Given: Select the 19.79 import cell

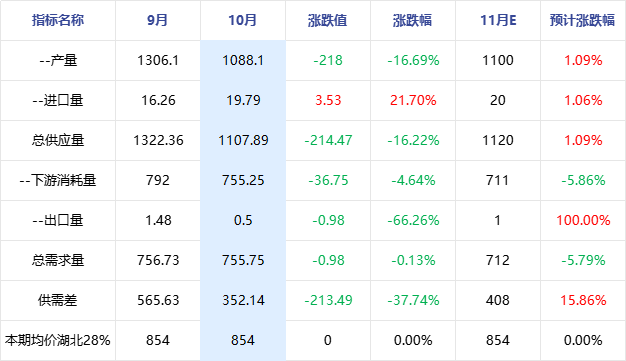Looking at the screenshot, I should pyautogui.click(x=243, y=100).
